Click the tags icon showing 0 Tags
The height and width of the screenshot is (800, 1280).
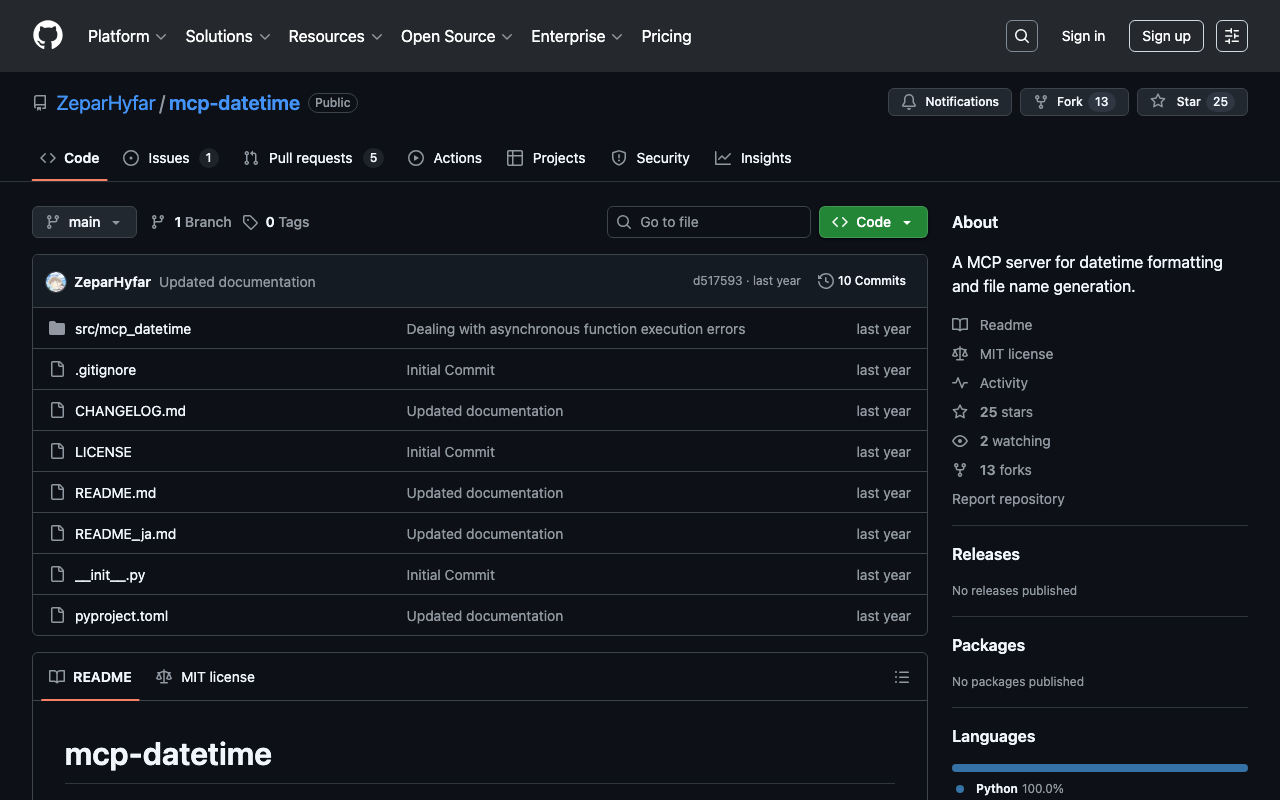click(251, 222)
